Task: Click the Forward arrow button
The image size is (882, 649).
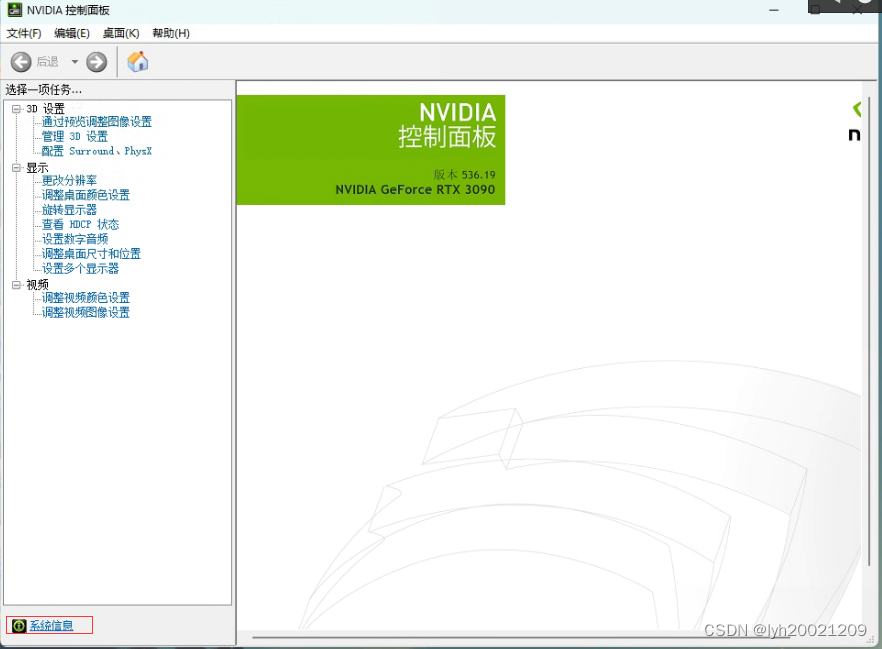Action: 96,62
